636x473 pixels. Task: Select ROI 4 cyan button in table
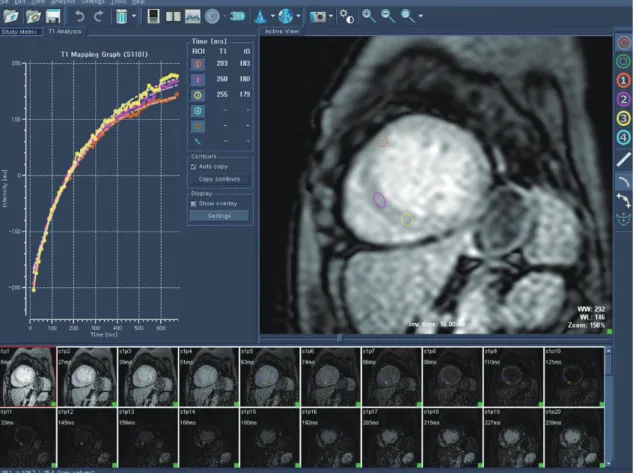pyautogui.click(x=198, y=110)
